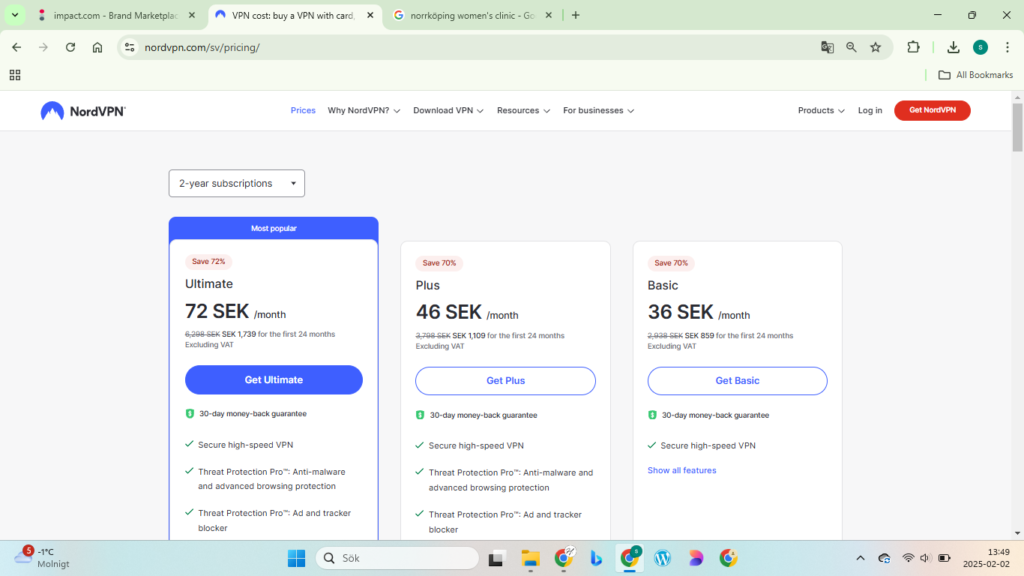Open the browser home page
The height and width of the screenshot is (576, 1024).
coord(97,47)
